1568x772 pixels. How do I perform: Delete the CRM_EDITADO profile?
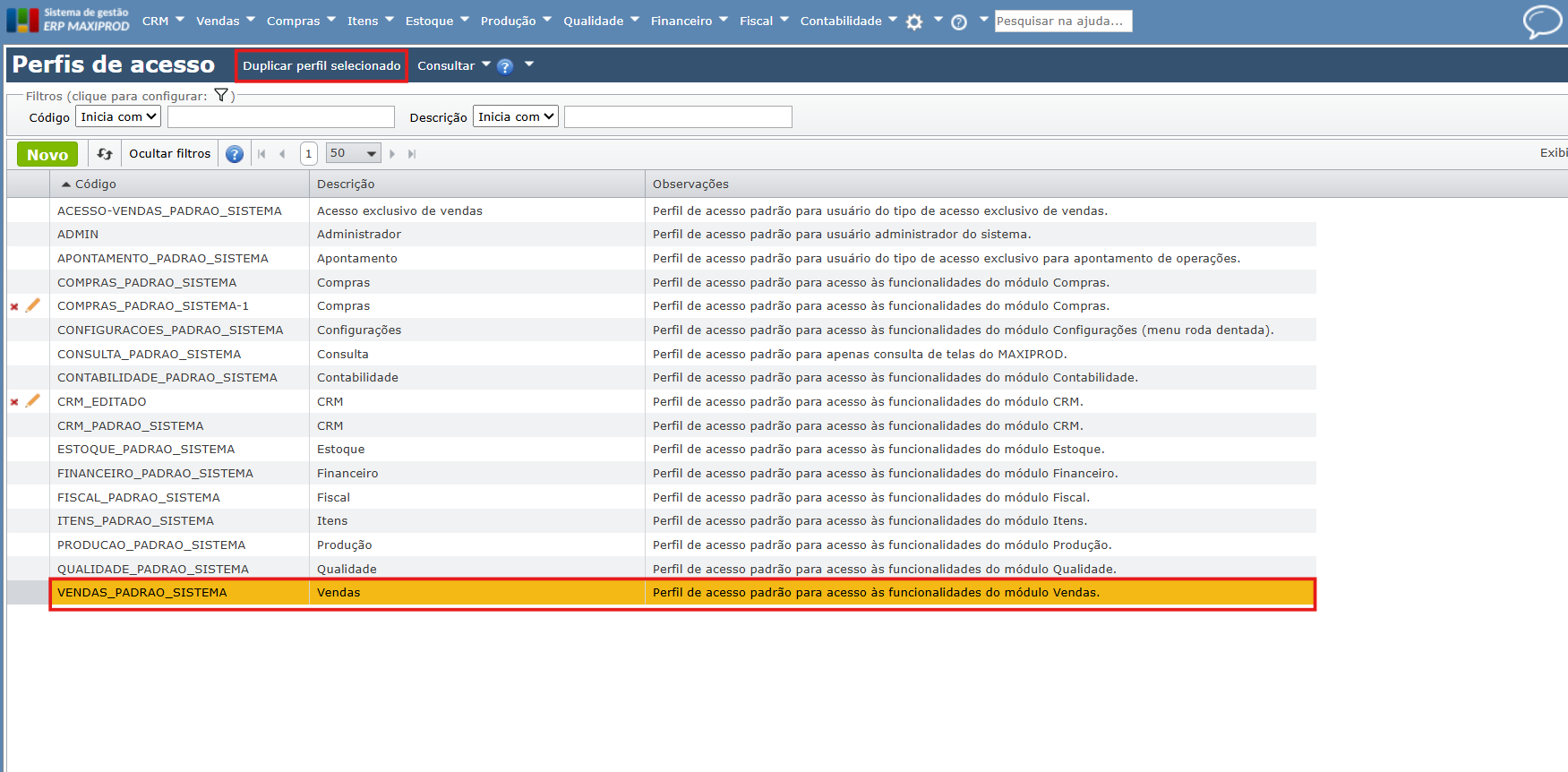(14, 402)
